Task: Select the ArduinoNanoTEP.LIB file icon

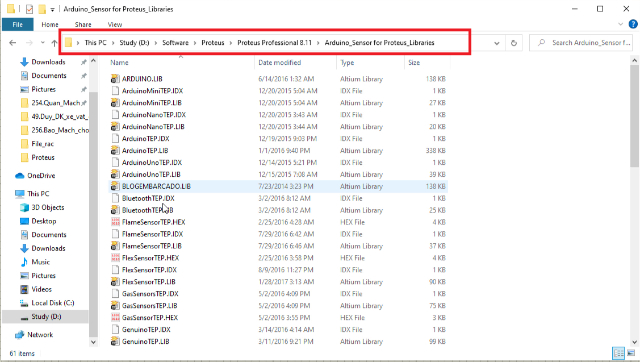Action: (x=116, y=127)
